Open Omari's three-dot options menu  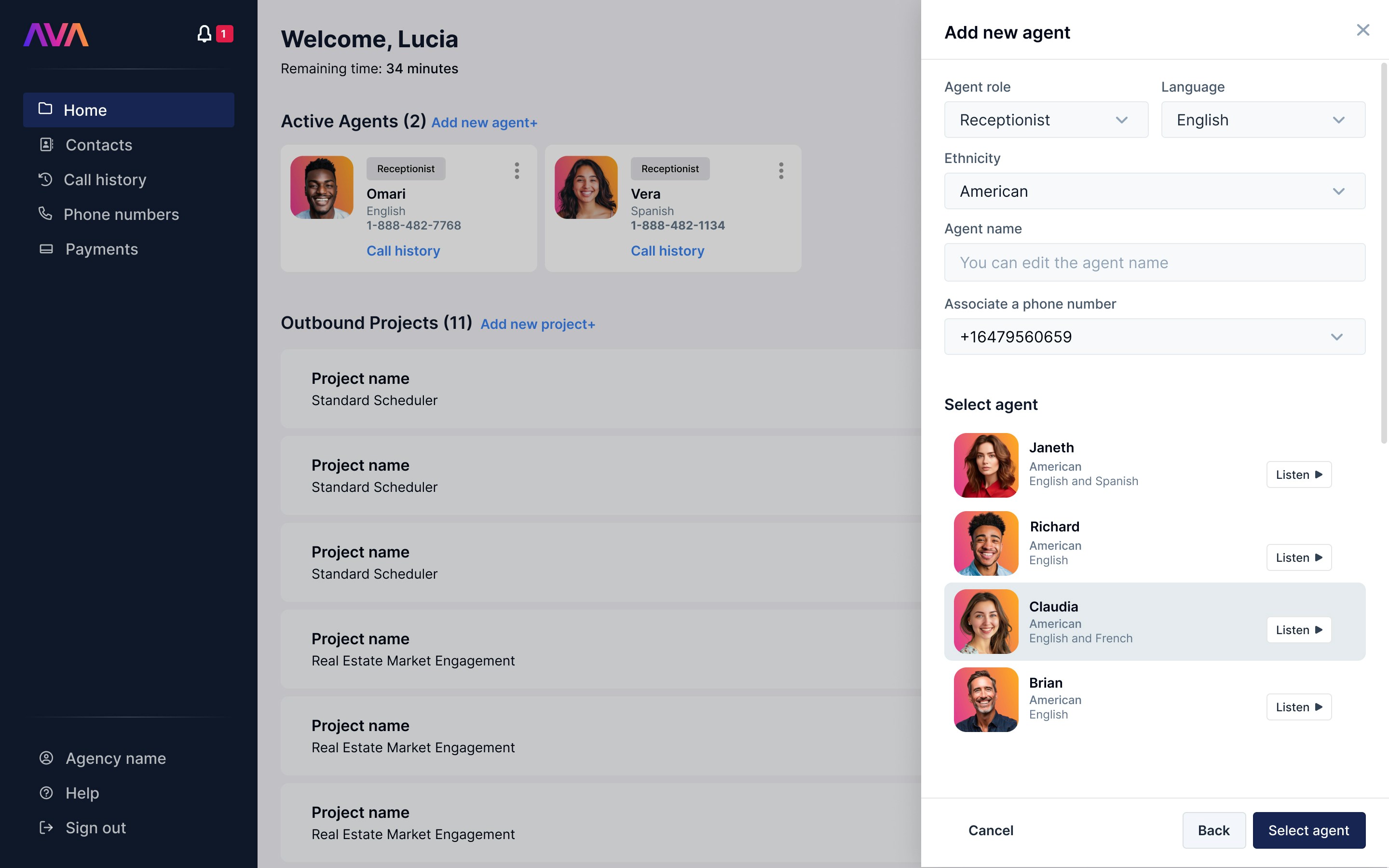517,171
